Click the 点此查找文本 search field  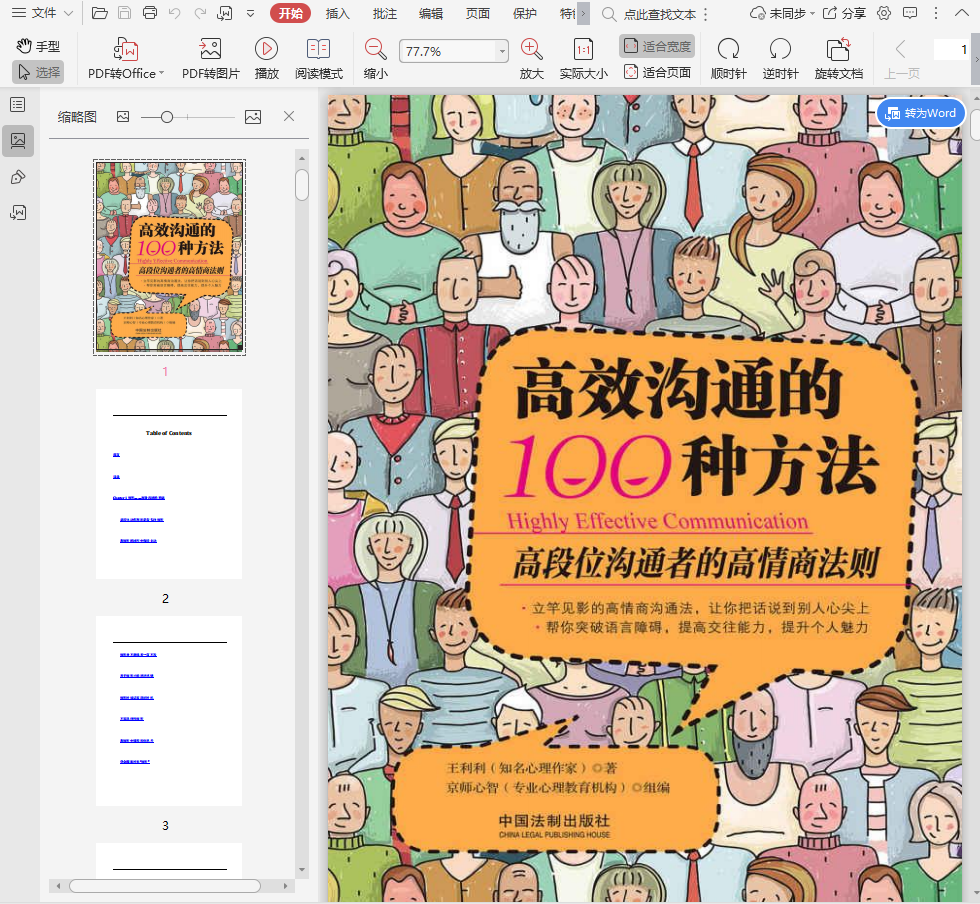pyautogui.click(x=659, y=14)
